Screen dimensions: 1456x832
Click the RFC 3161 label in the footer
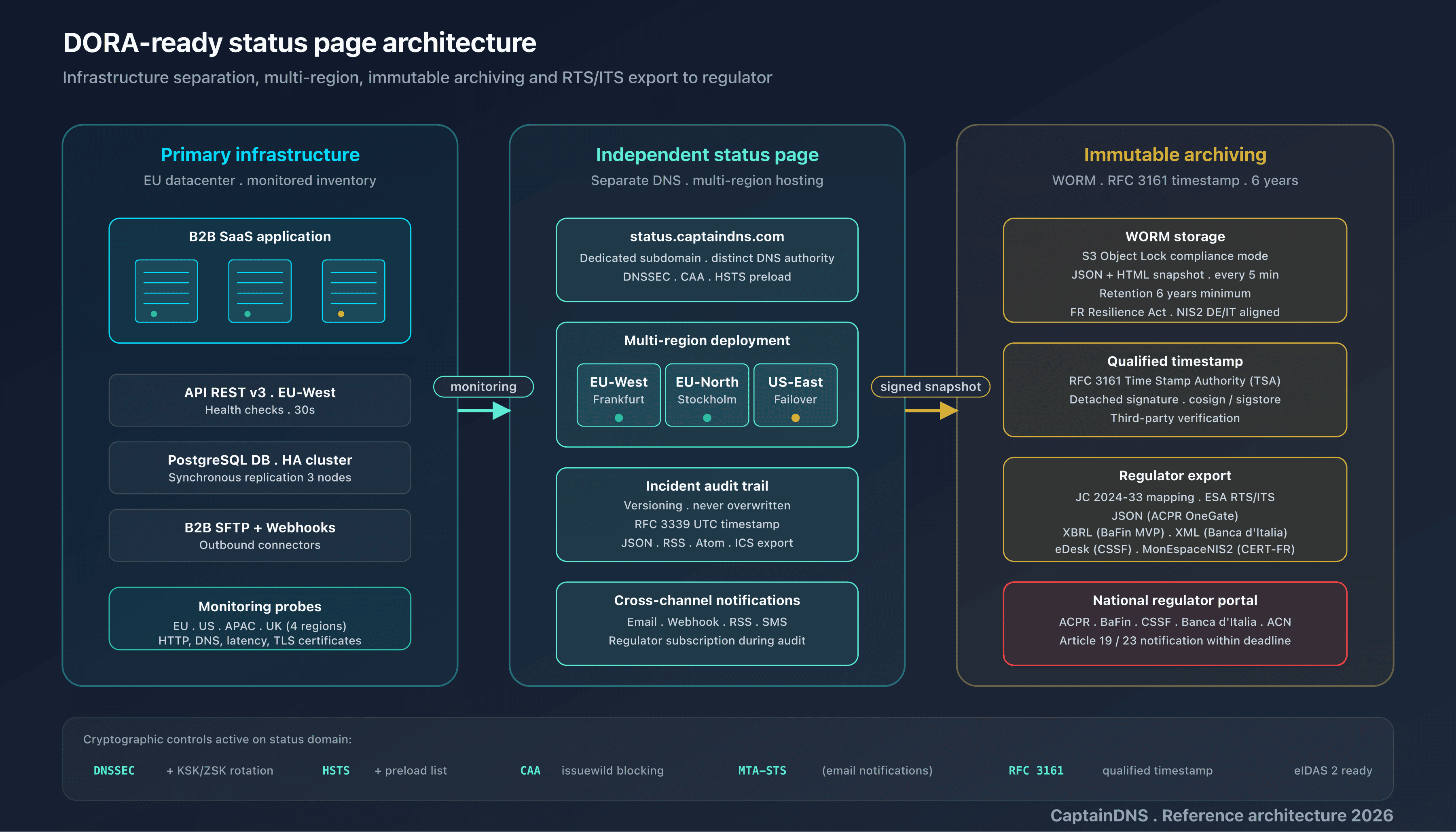click(1036, 770)
